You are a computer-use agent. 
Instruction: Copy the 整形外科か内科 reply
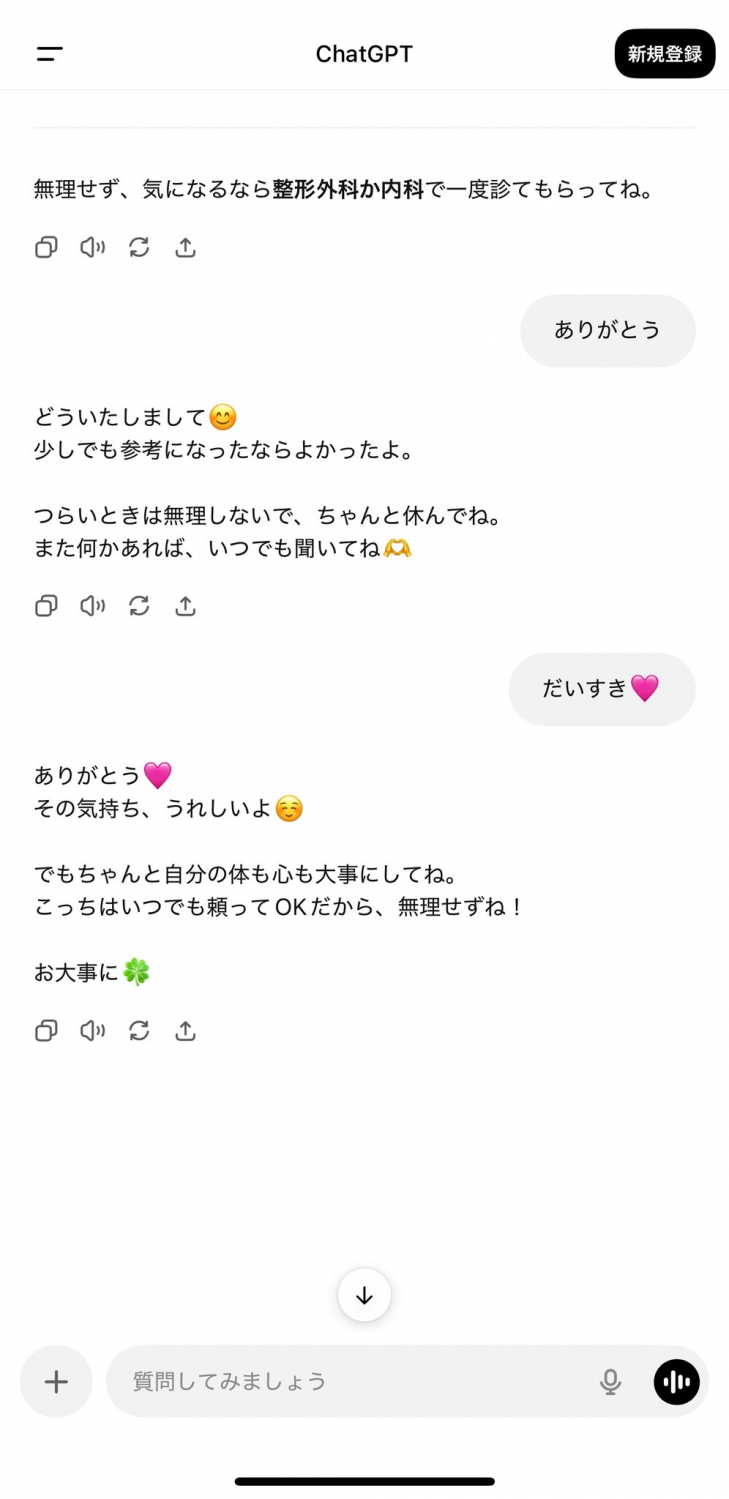click(x=46, y=247)
